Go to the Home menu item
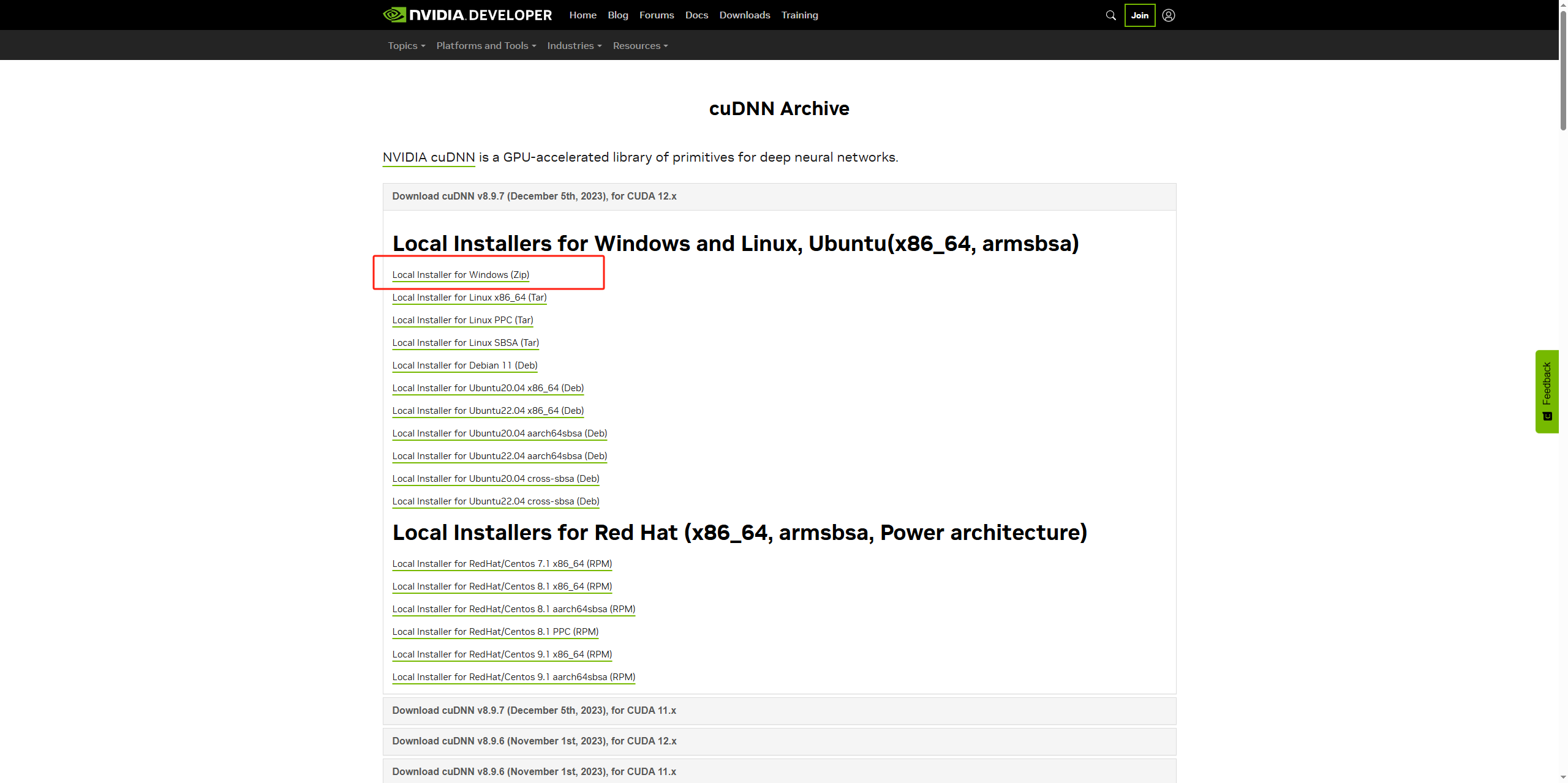The height and width of the screenshot is (783, 1568). point(582,15)
